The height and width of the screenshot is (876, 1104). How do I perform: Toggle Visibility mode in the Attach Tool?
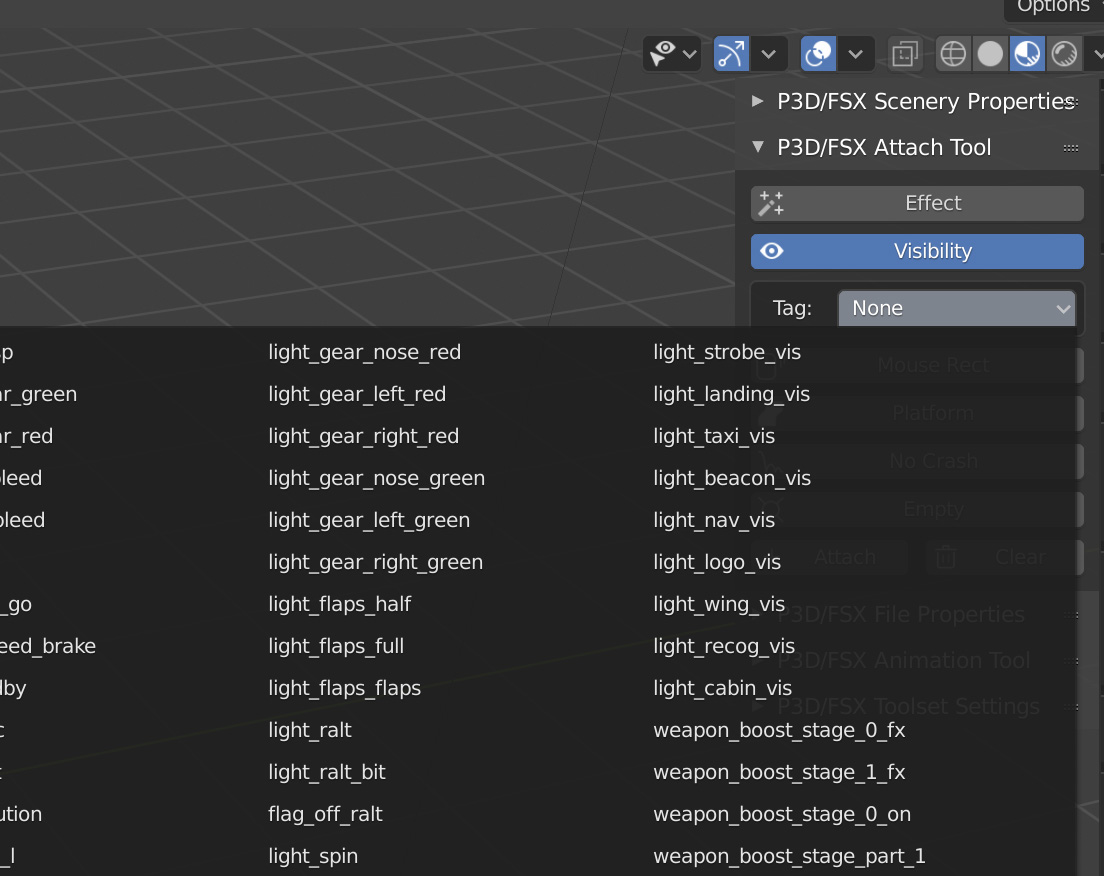click(917, 251)
